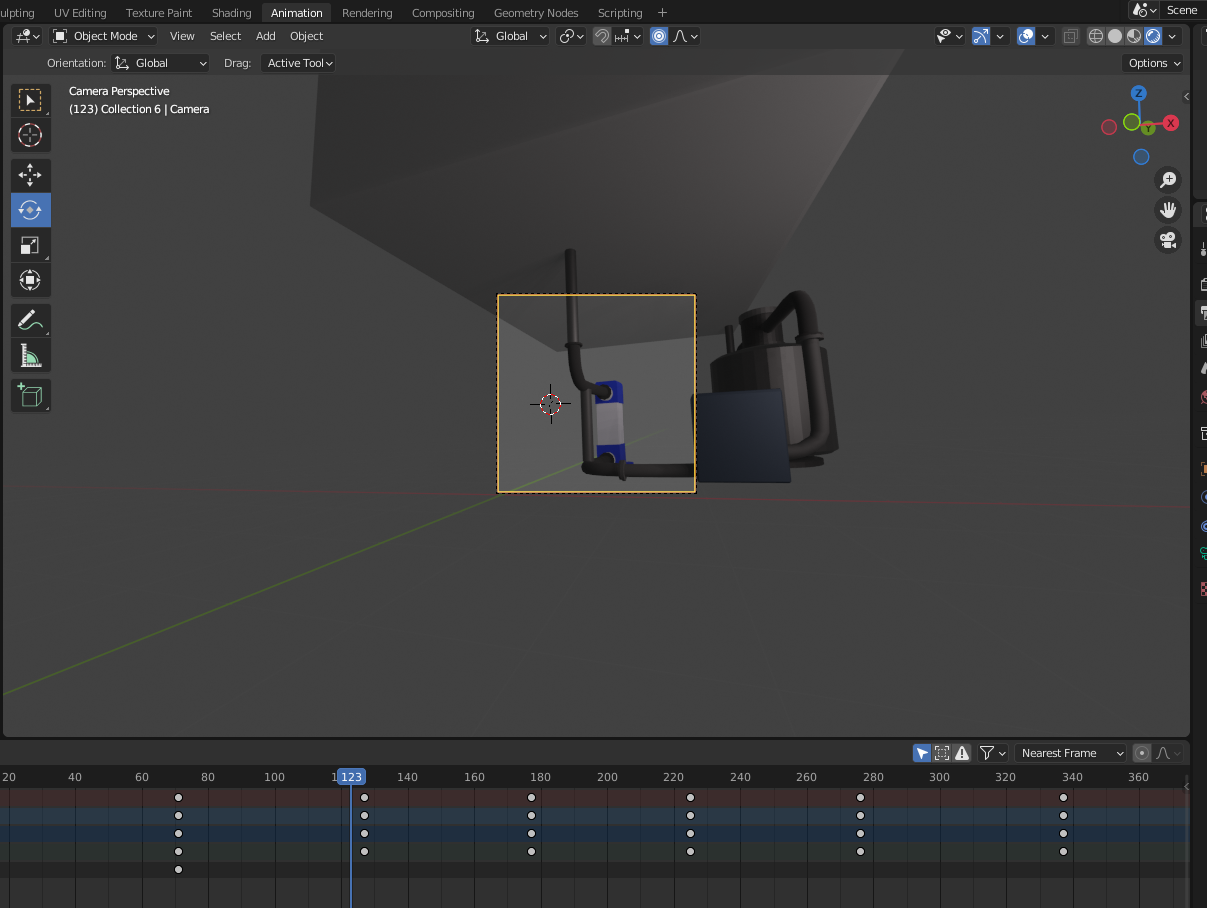Click the red X axis gizmo
The height and width of the screenshot is (908, 1207).
pyautogui.click(x=1171, y=123)
